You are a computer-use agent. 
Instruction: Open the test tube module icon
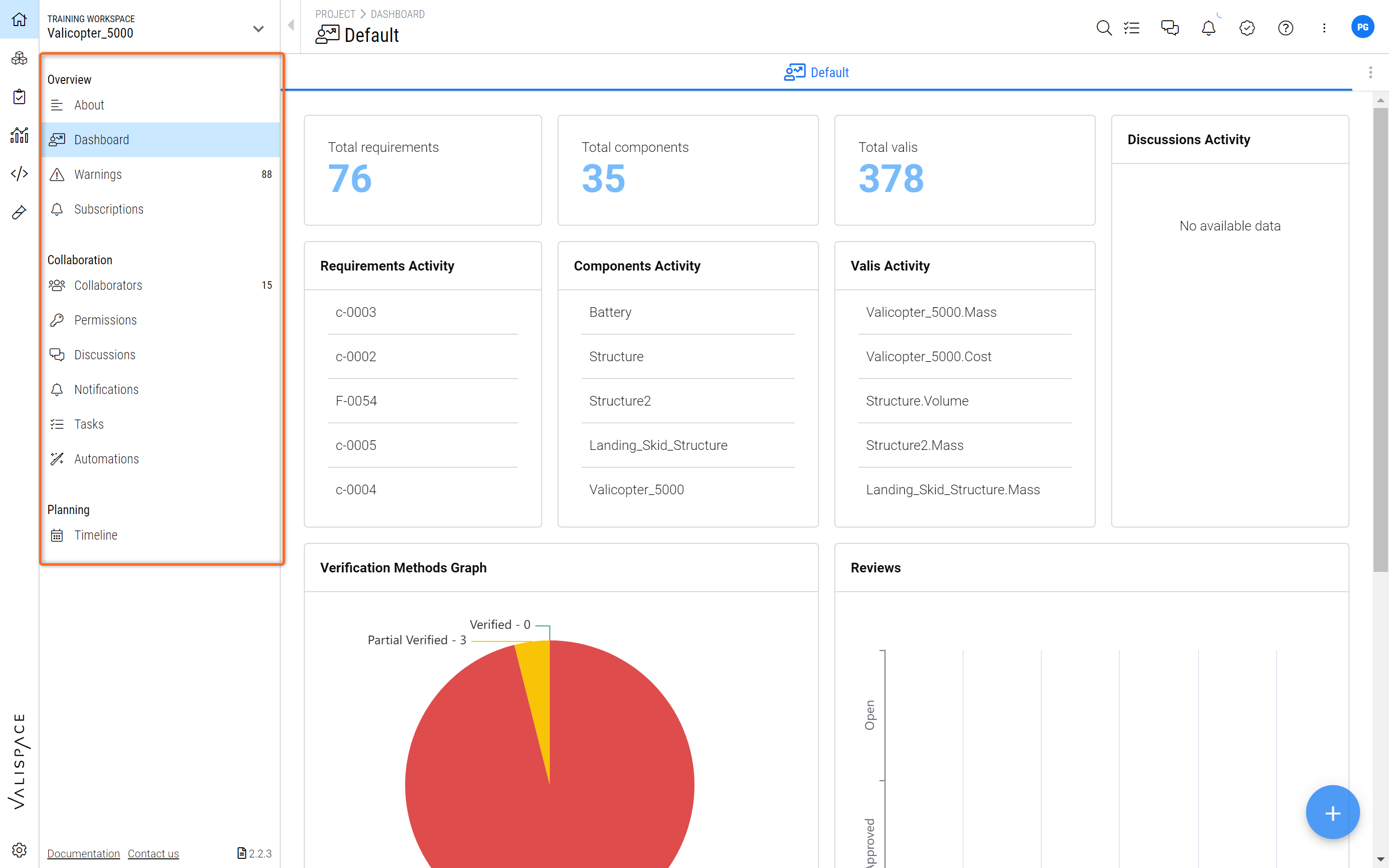[19, 212]
